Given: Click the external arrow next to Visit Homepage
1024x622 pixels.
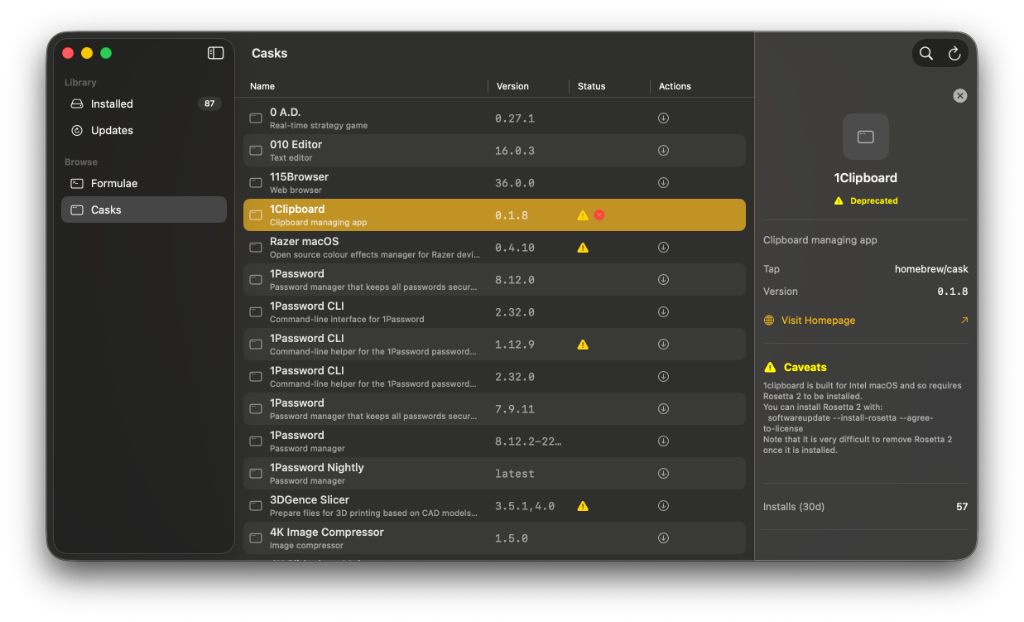Looking at the screenshot, I should click(x=964, y=320).
